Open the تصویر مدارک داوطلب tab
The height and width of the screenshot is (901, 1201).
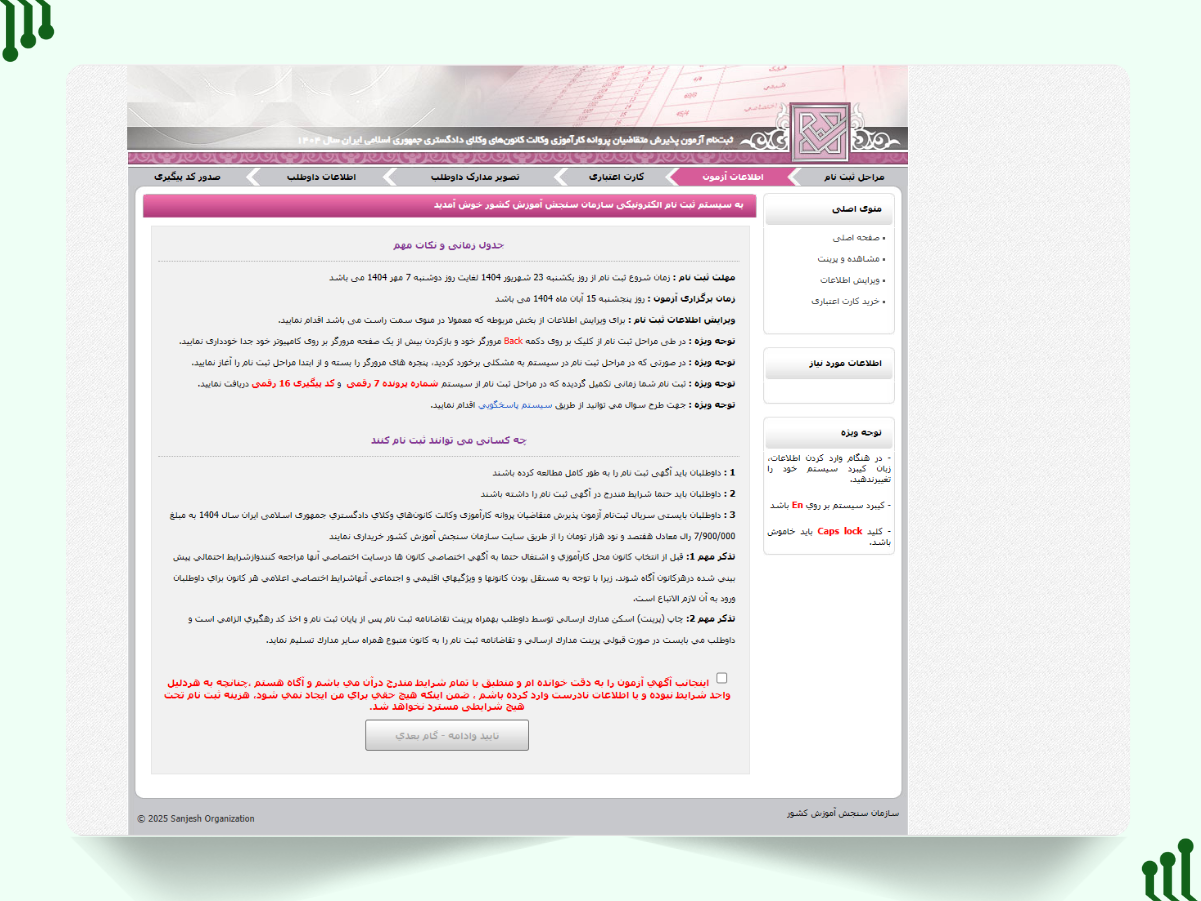475,177
